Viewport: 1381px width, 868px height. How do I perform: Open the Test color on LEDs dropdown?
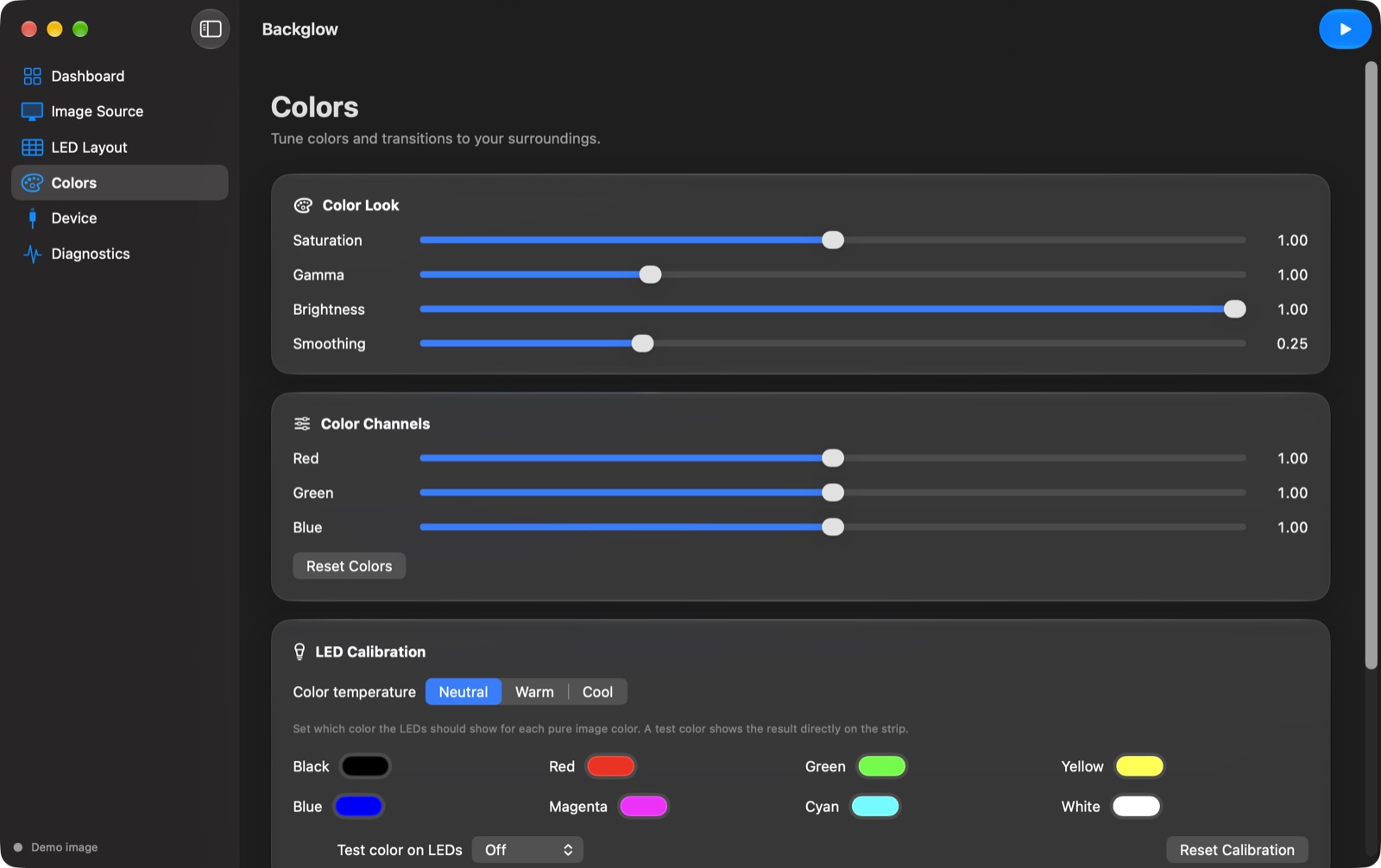pos(528,850)
